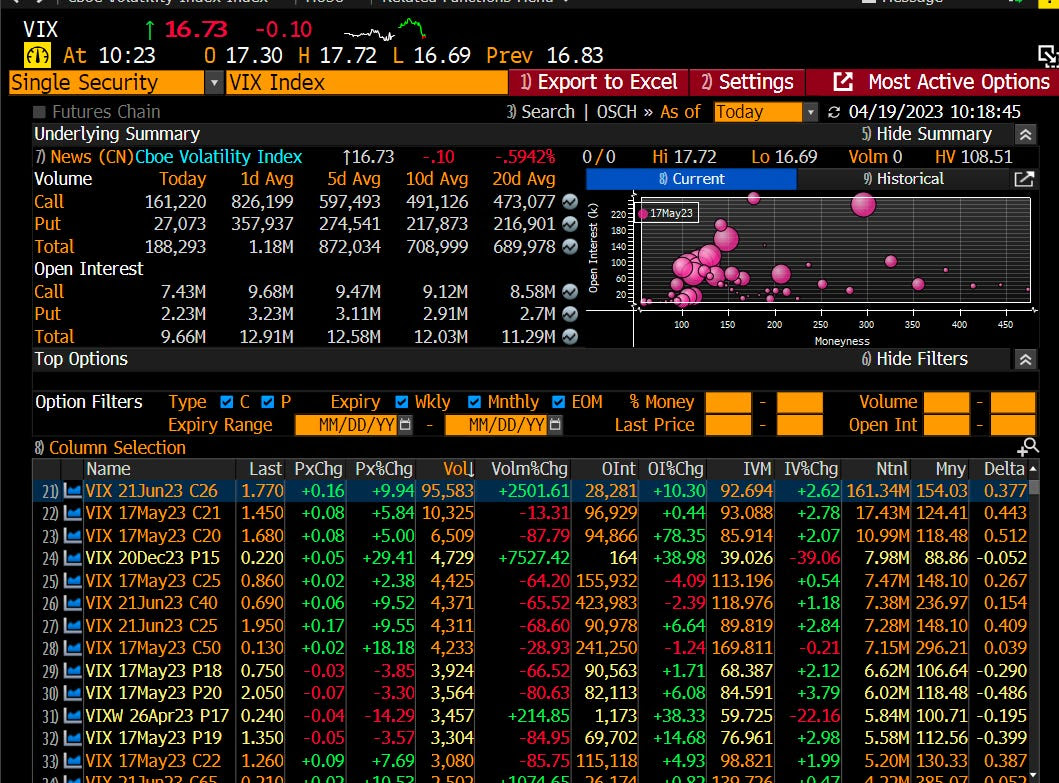Click the Delta column header

click(1004, 469)
